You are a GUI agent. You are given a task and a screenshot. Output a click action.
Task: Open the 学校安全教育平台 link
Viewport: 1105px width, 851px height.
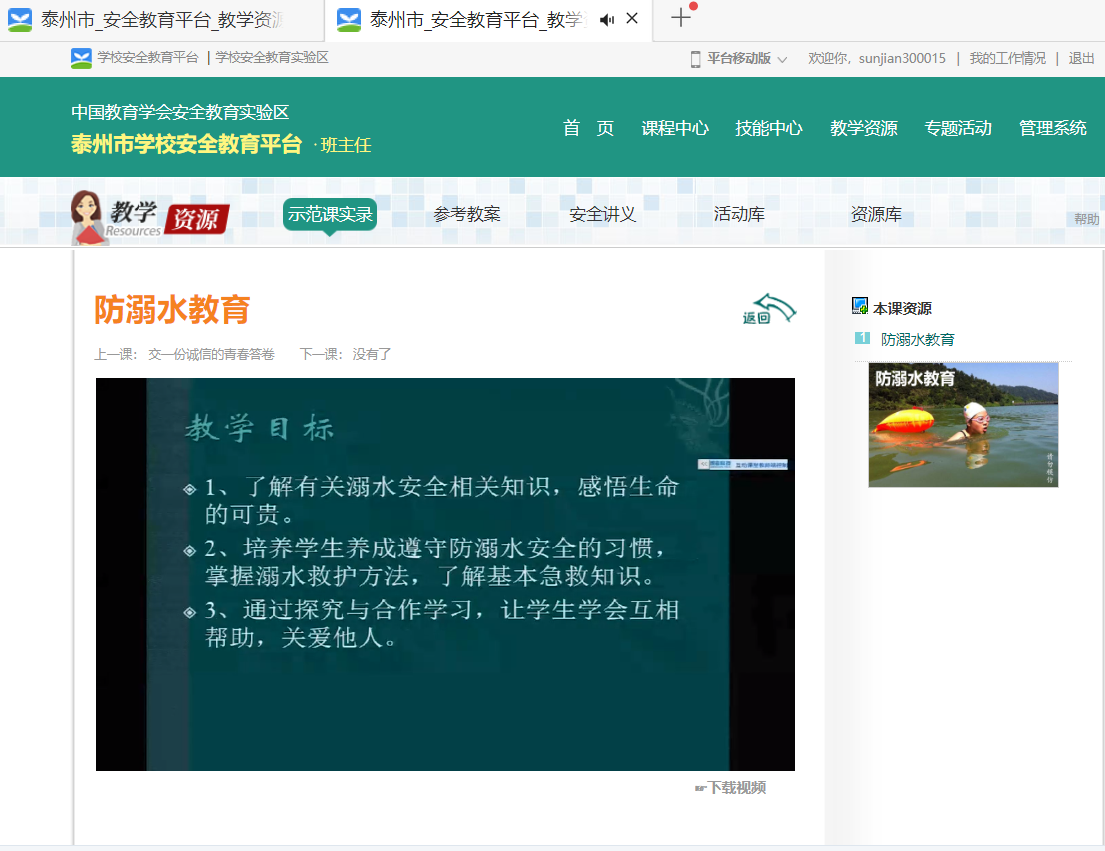click(x=148, y=58)
